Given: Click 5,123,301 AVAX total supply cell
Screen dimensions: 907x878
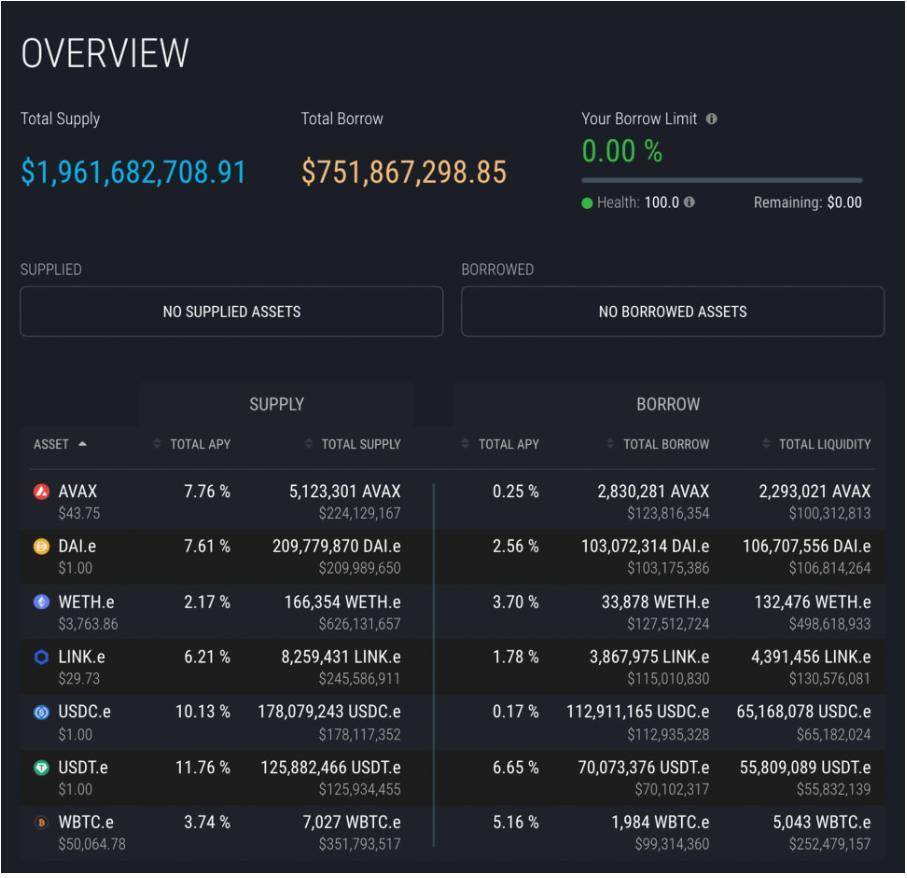Looking at the screenshot, I should point(345,492).
